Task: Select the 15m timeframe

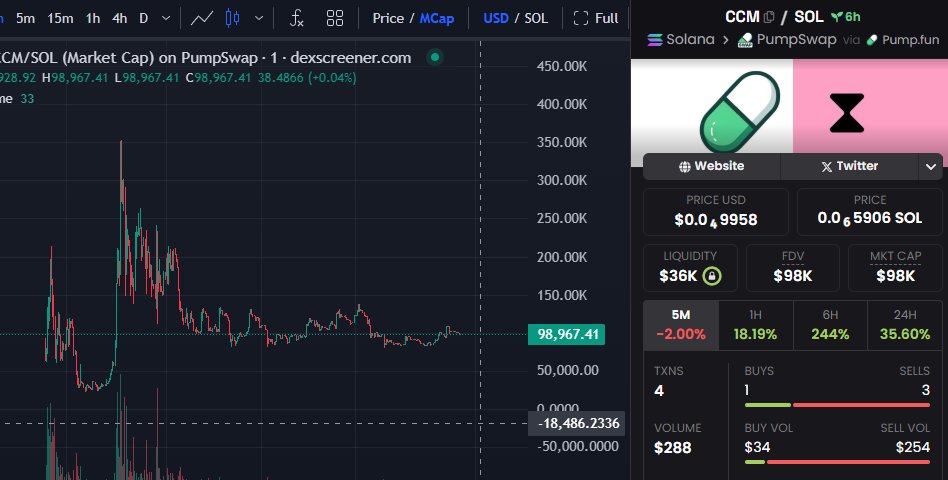Action: coord(60,18)
